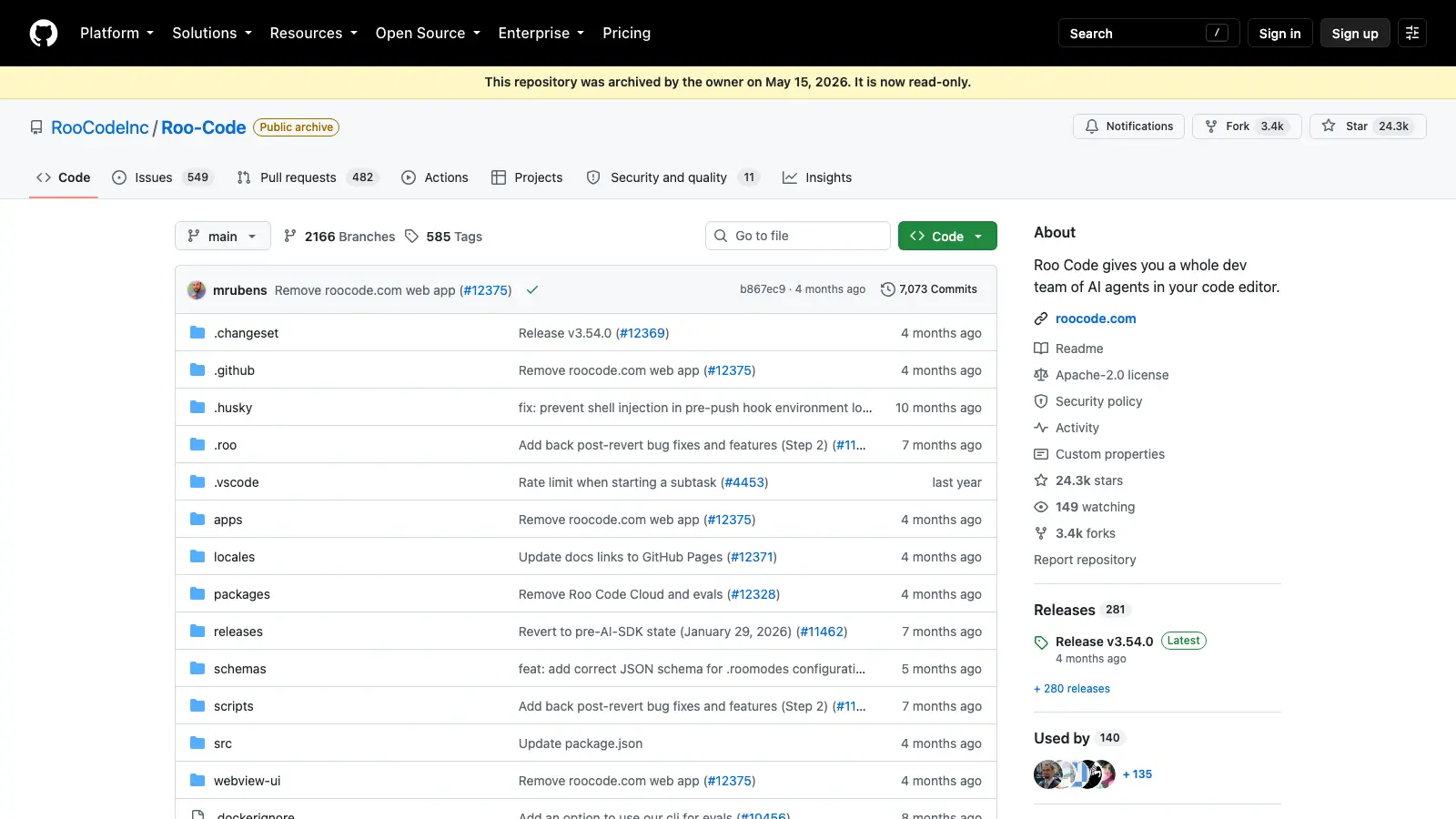Click the note icon beside Custom properties
1456x819 pixels.
coord(1041,454)
